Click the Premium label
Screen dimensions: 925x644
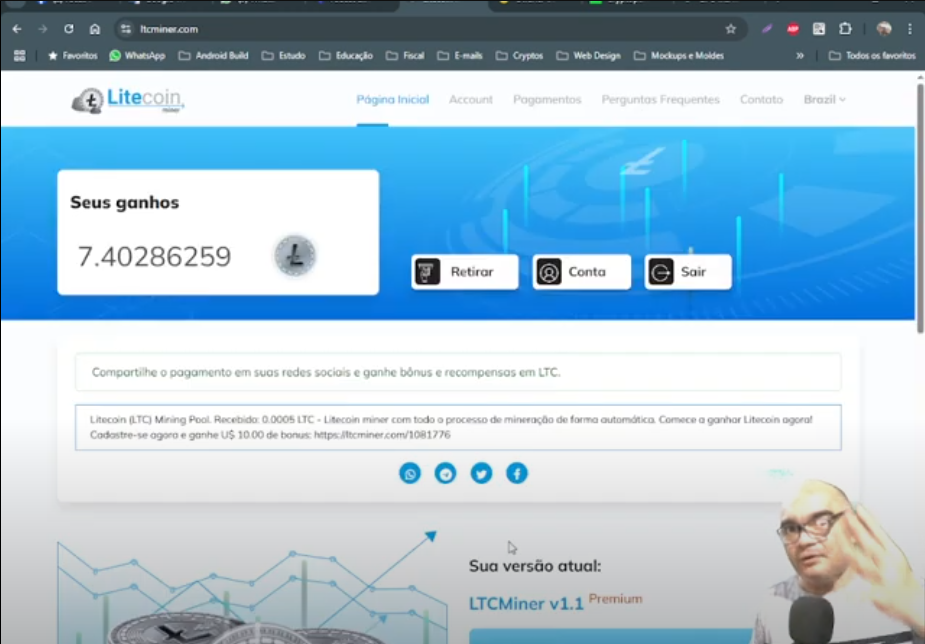[x=615, y=599]
